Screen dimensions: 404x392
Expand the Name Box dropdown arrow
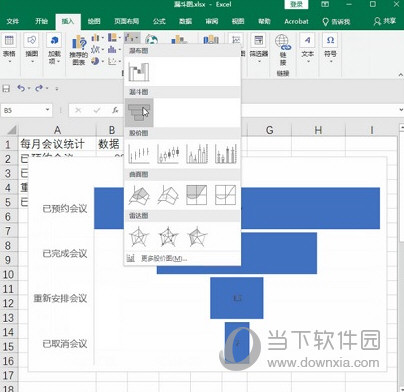coord(48,110)
